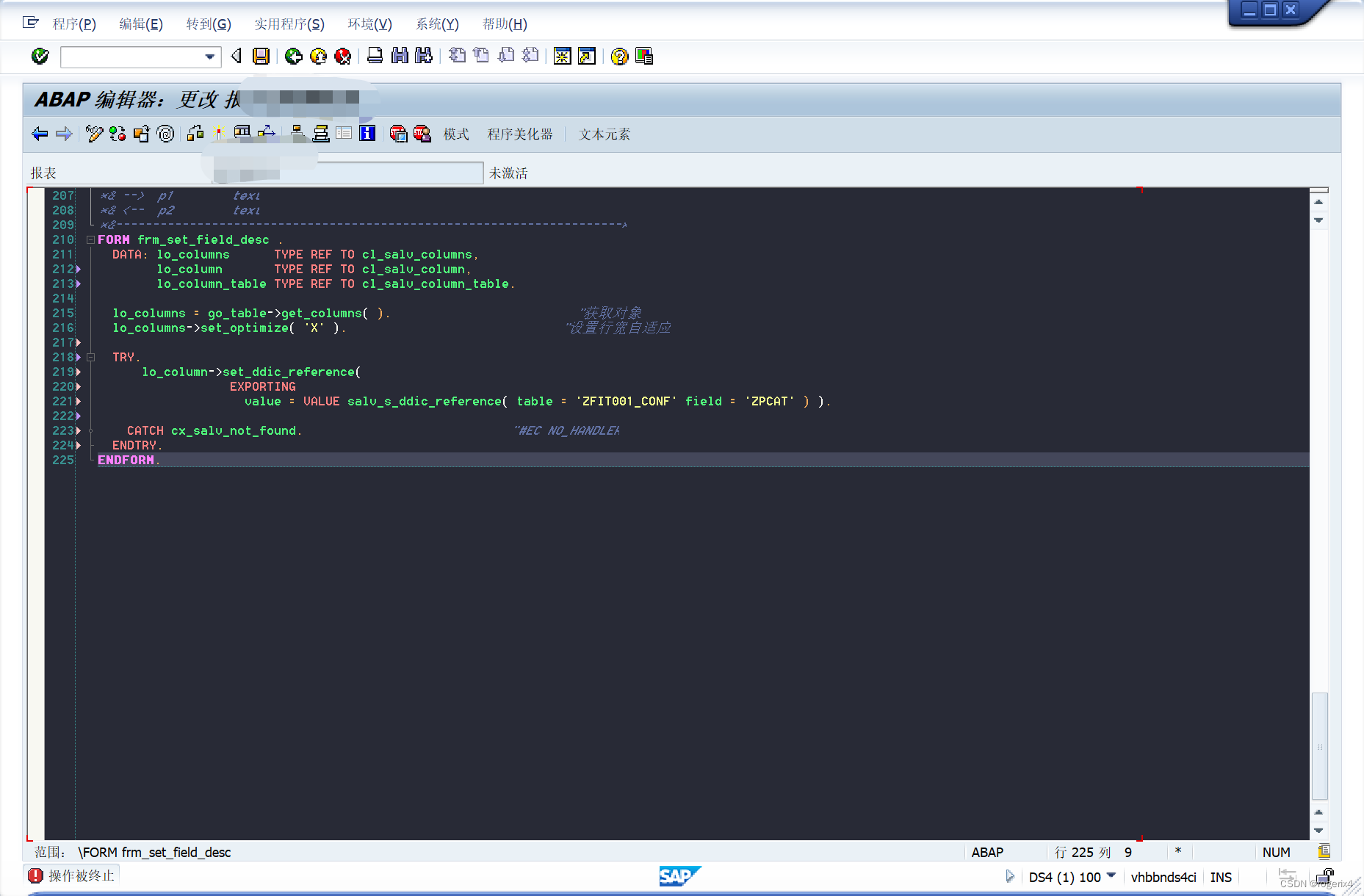
Task: Open the 实用程序(S) menu
Action: [289, 24]
